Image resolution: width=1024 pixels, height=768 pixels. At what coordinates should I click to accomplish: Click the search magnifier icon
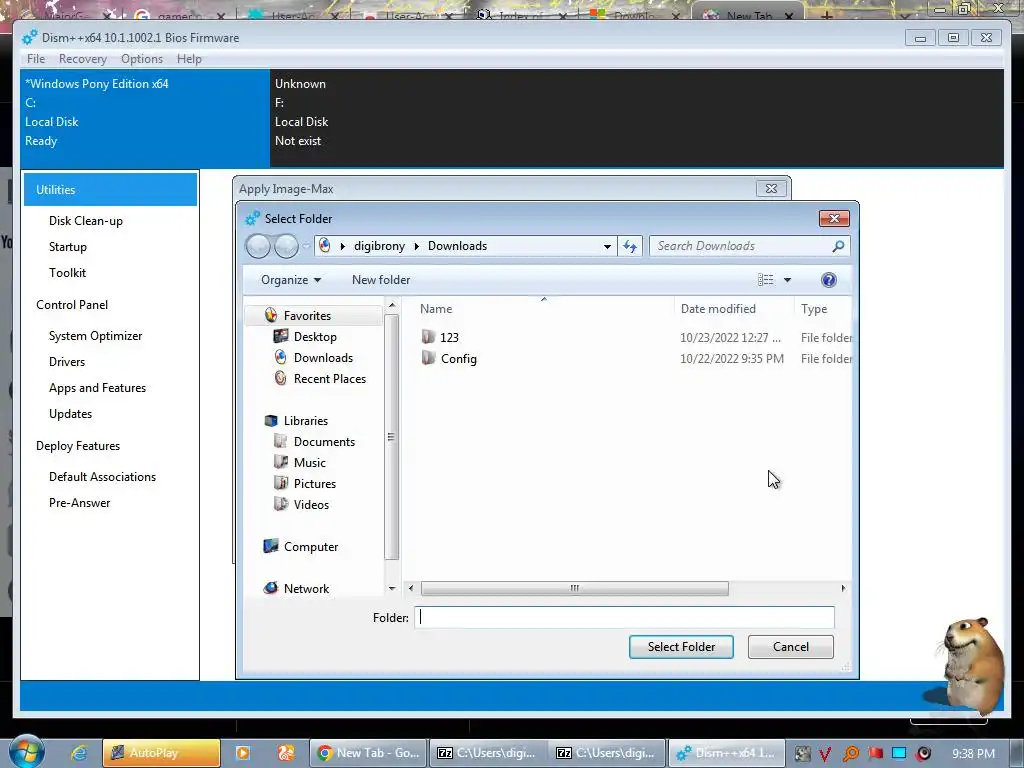point(838,246)
